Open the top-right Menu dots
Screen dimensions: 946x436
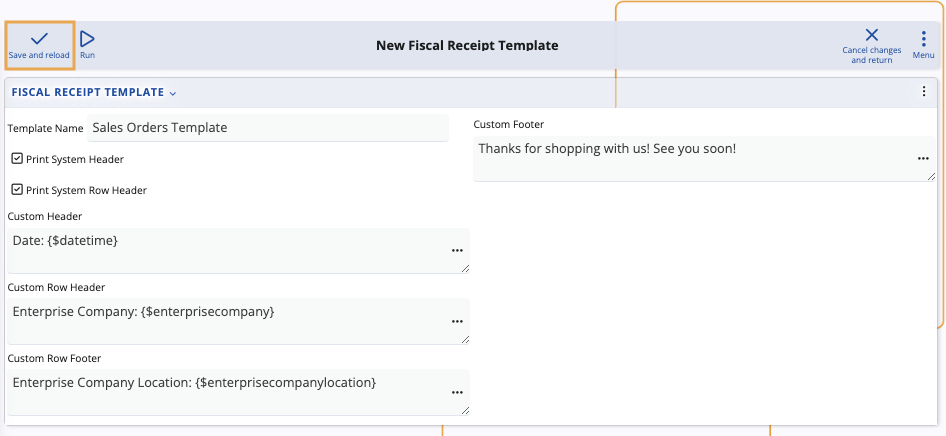click(x=923, y=45)
